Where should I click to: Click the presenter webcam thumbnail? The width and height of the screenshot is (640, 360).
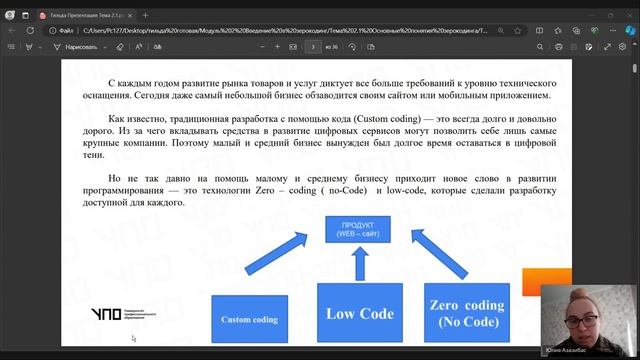tap(588, 320)
